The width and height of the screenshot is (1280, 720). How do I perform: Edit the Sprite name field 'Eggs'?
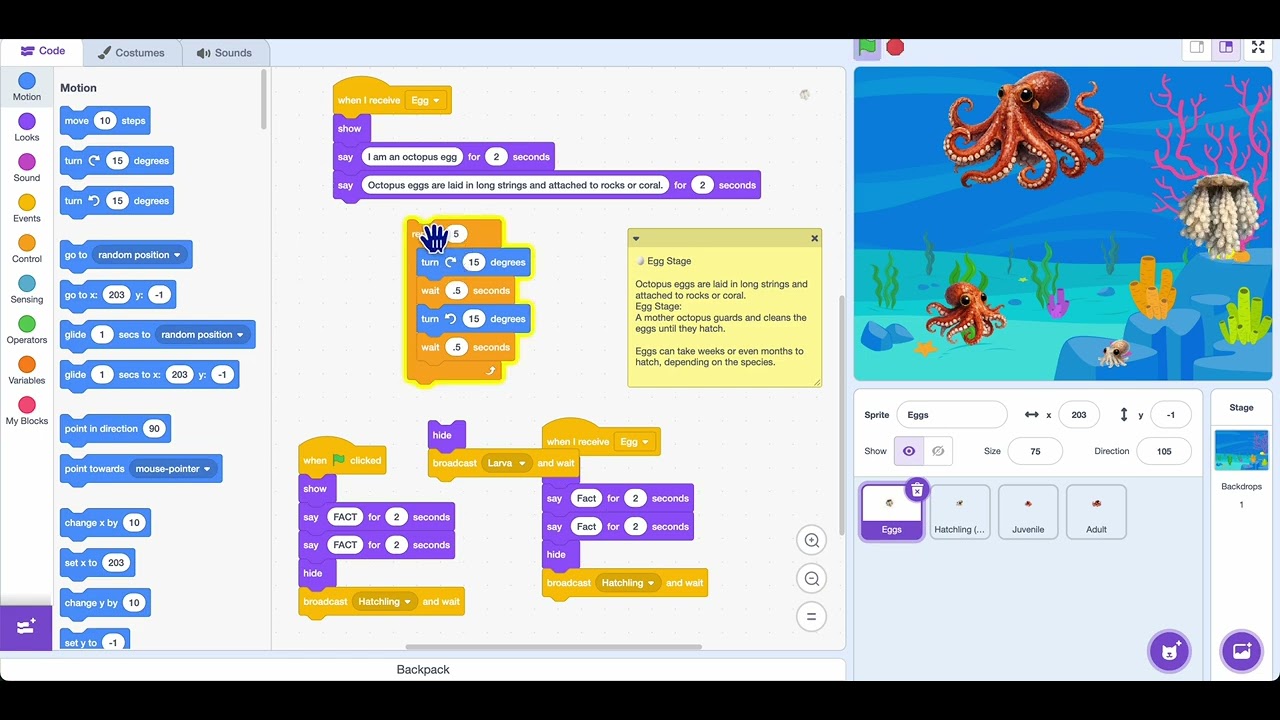point(952,414)
